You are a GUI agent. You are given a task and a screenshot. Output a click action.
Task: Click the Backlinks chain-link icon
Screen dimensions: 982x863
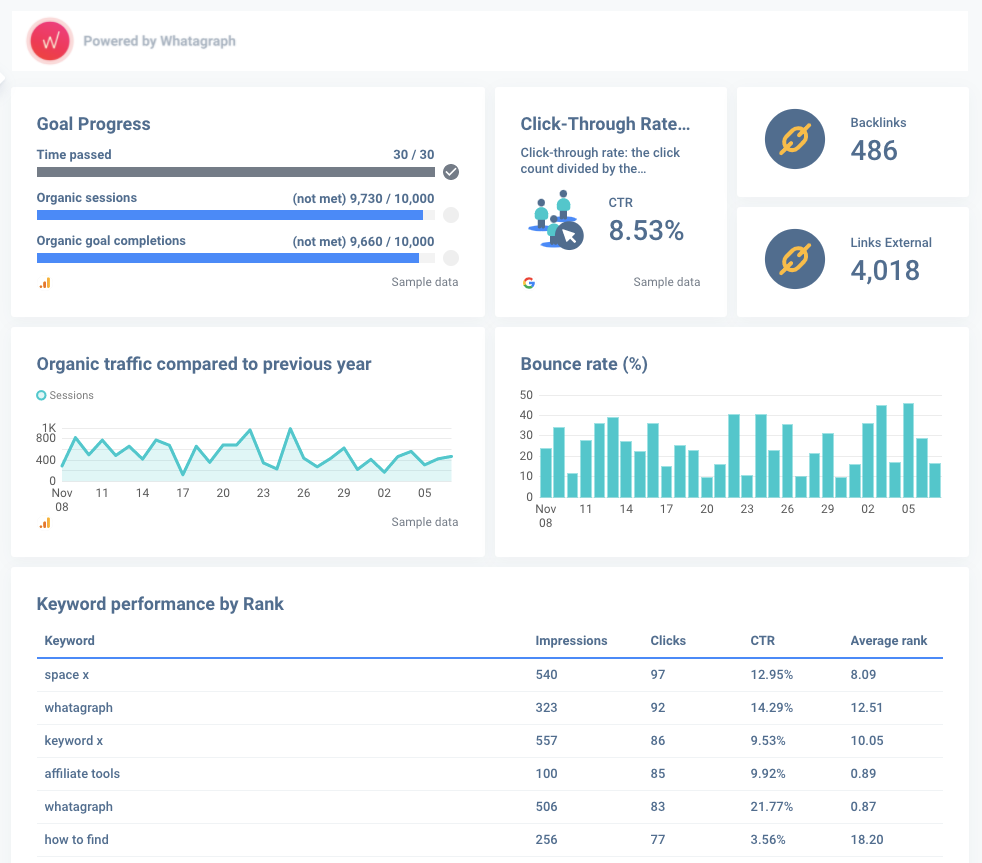coord(794,139)
